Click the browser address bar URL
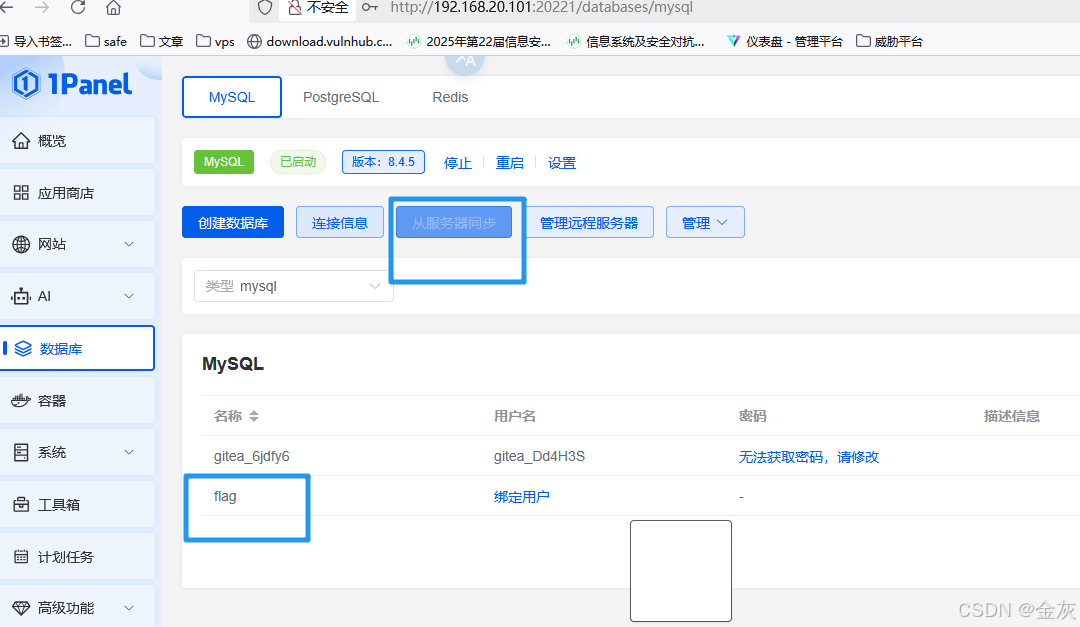 pos(541,8)
